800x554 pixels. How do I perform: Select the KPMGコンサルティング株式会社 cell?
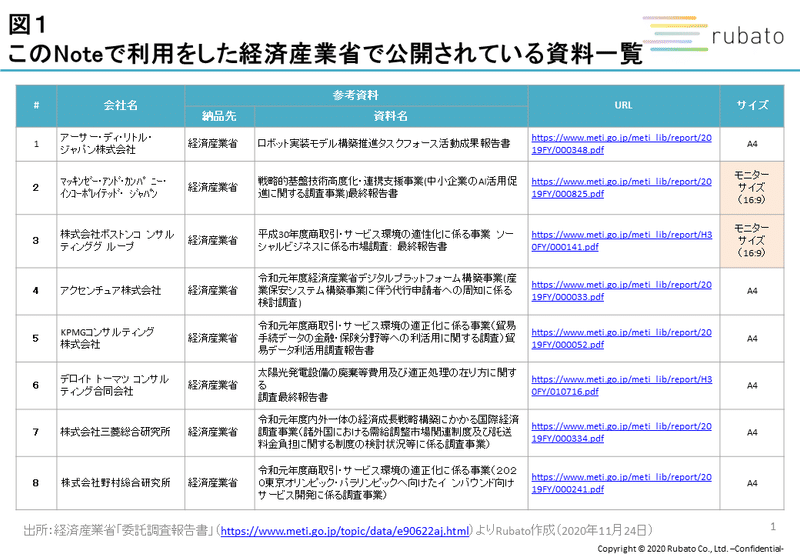tap(120, 338)
